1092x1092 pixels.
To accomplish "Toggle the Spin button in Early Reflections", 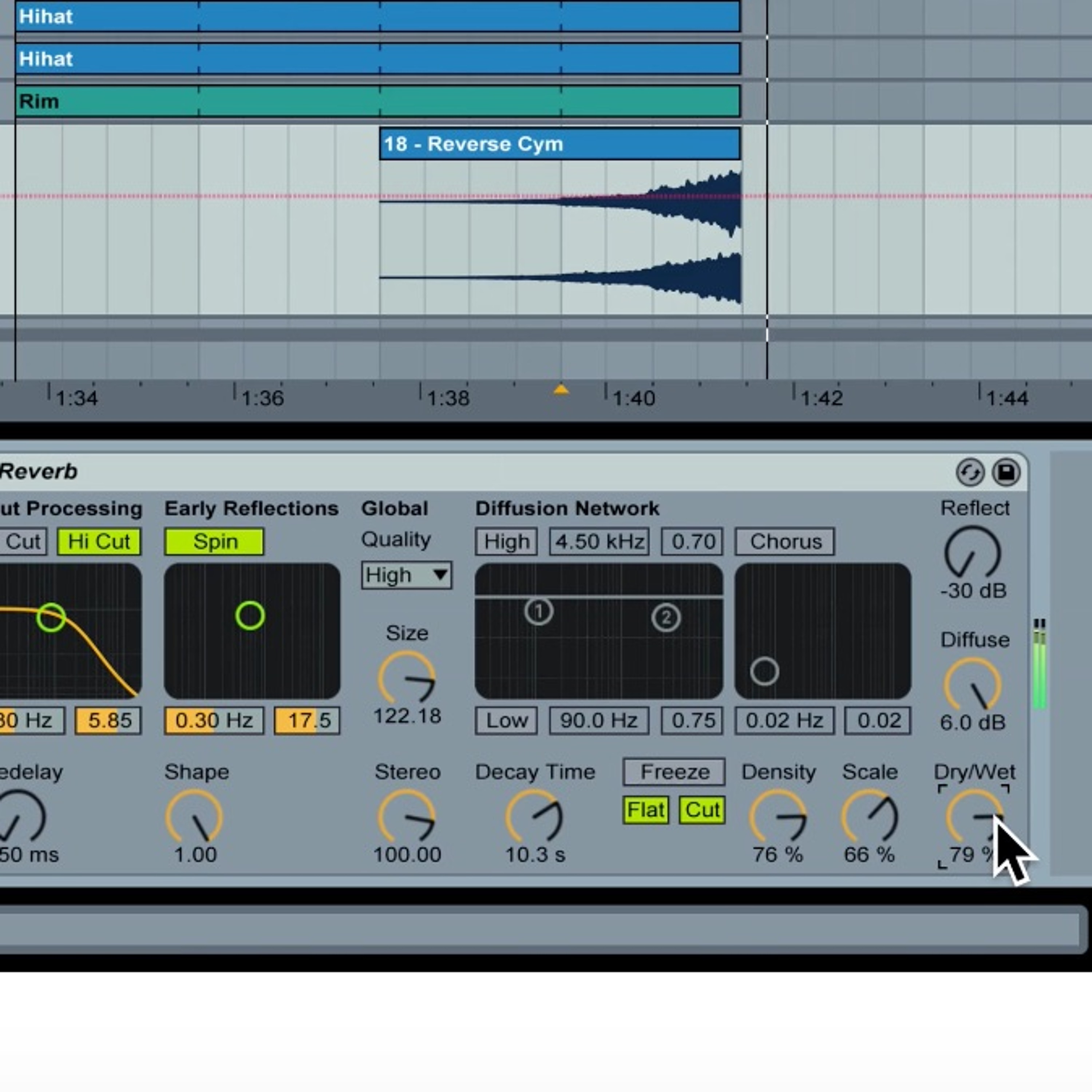I will tap(214, 542).
